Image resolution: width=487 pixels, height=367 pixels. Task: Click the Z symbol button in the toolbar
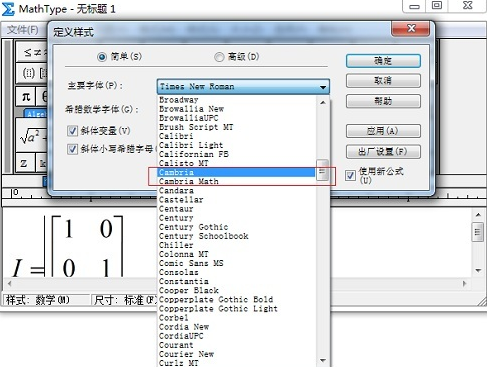[x=23, y=163]
